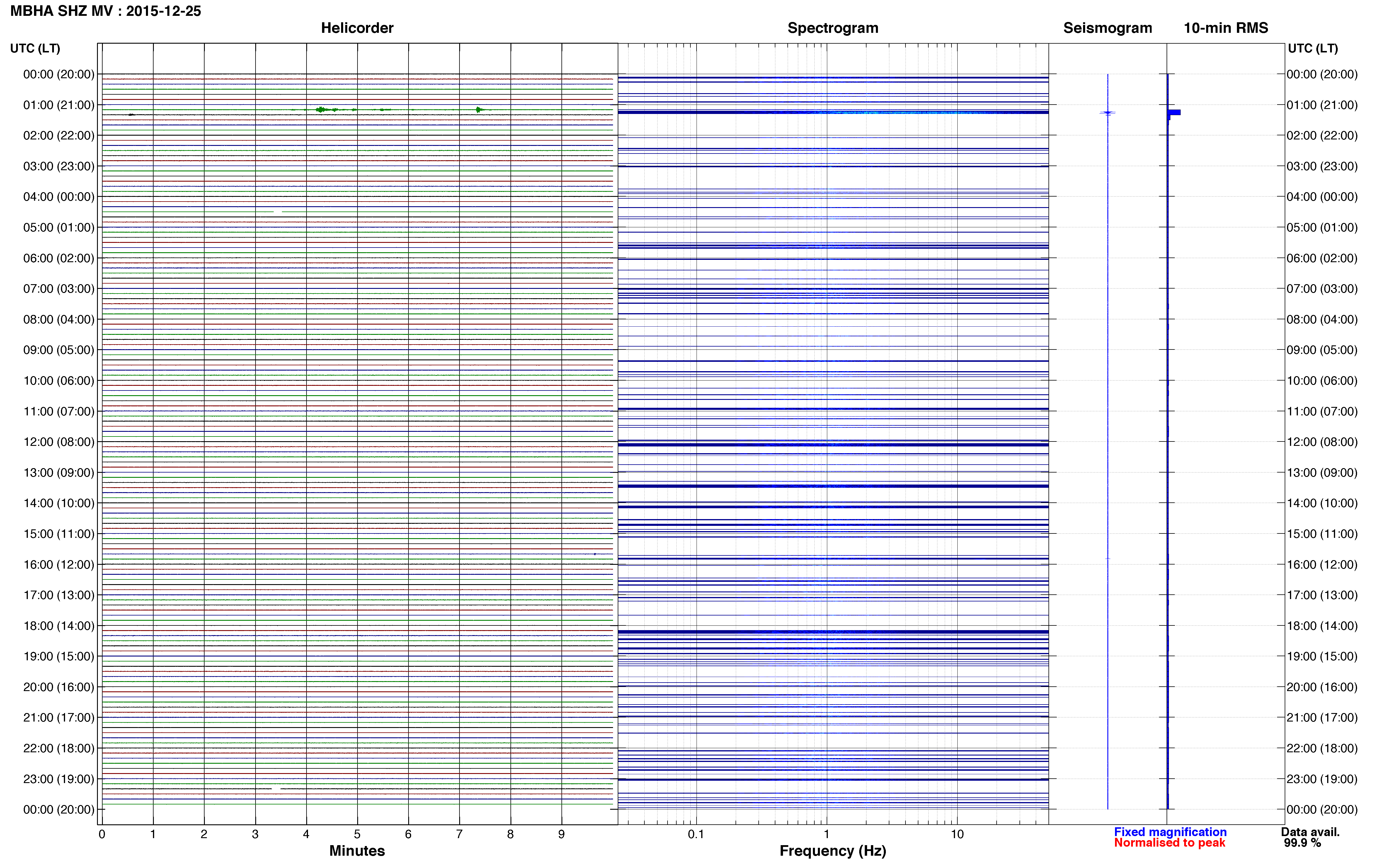Click the red Normalised to peak legend text
Screen dimensions: 1389x868
(x=1170, y=843)
